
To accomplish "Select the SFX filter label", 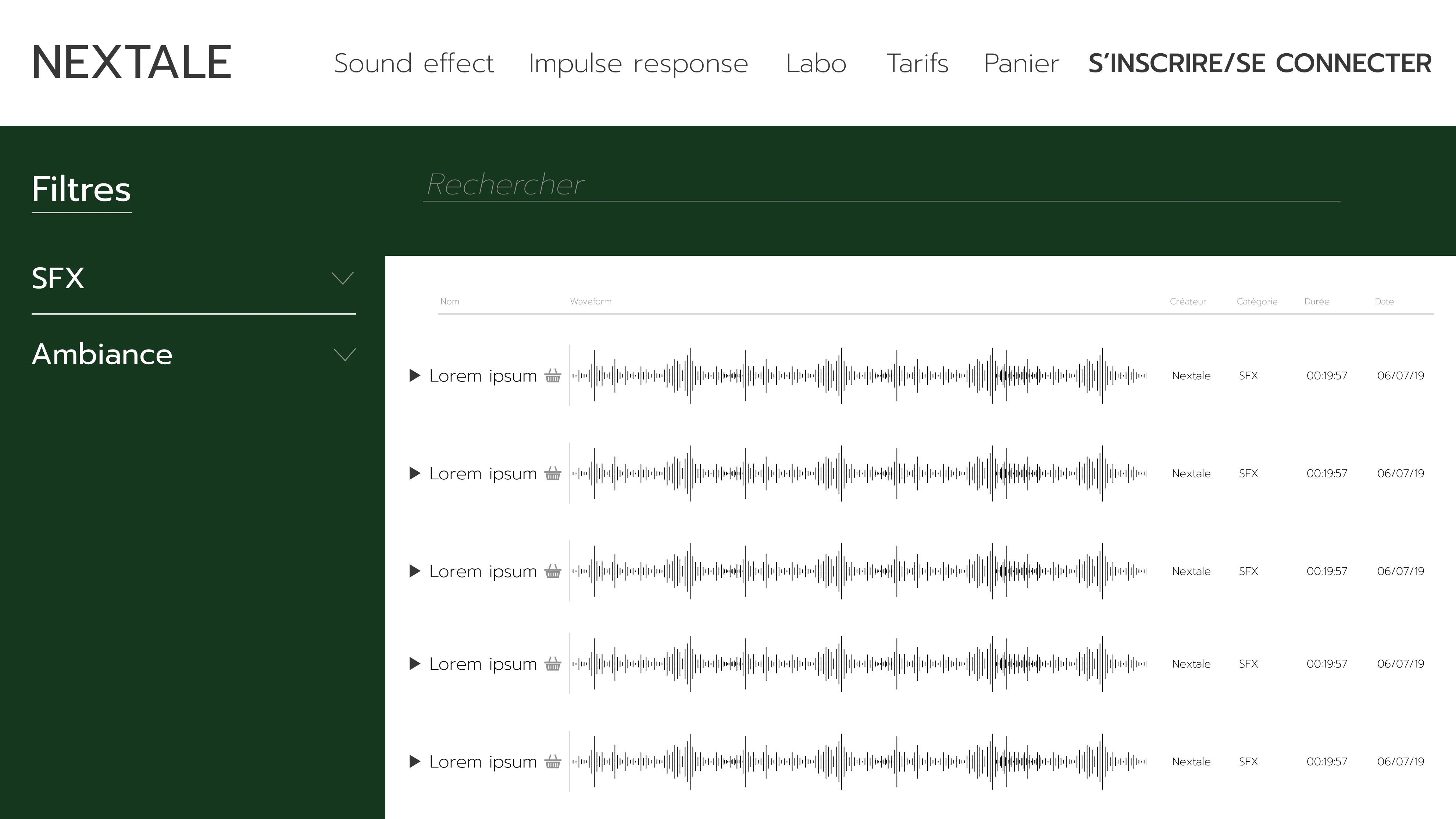I will [x=58, y=278].
